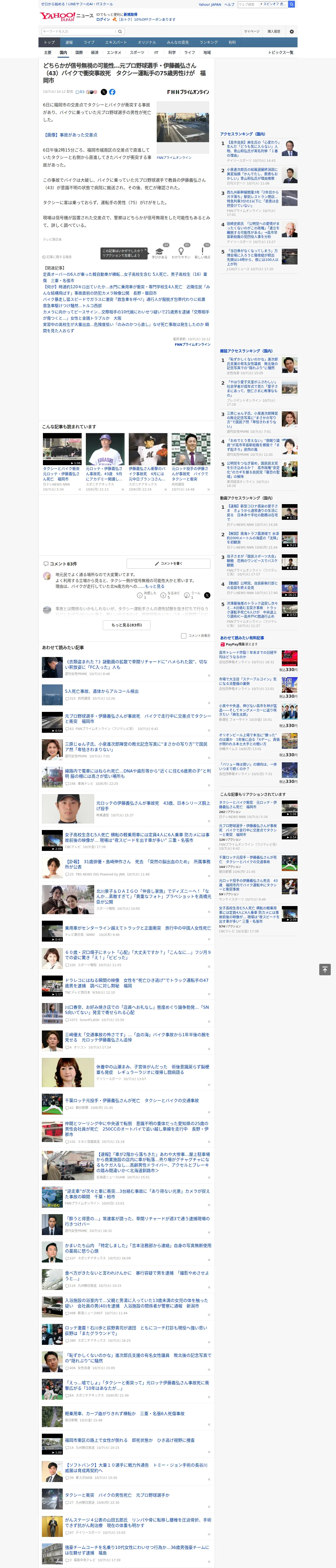Click the コメントを書く button
Image resolution: width=336 pixels, height=1568 pixels.
click(x=168, y=564)
